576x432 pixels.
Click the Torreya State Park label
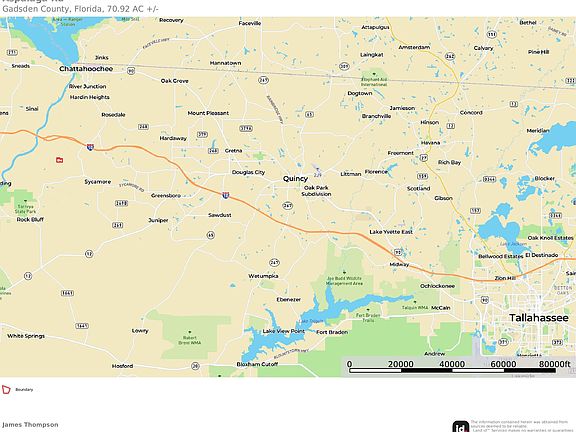(25, 209)
